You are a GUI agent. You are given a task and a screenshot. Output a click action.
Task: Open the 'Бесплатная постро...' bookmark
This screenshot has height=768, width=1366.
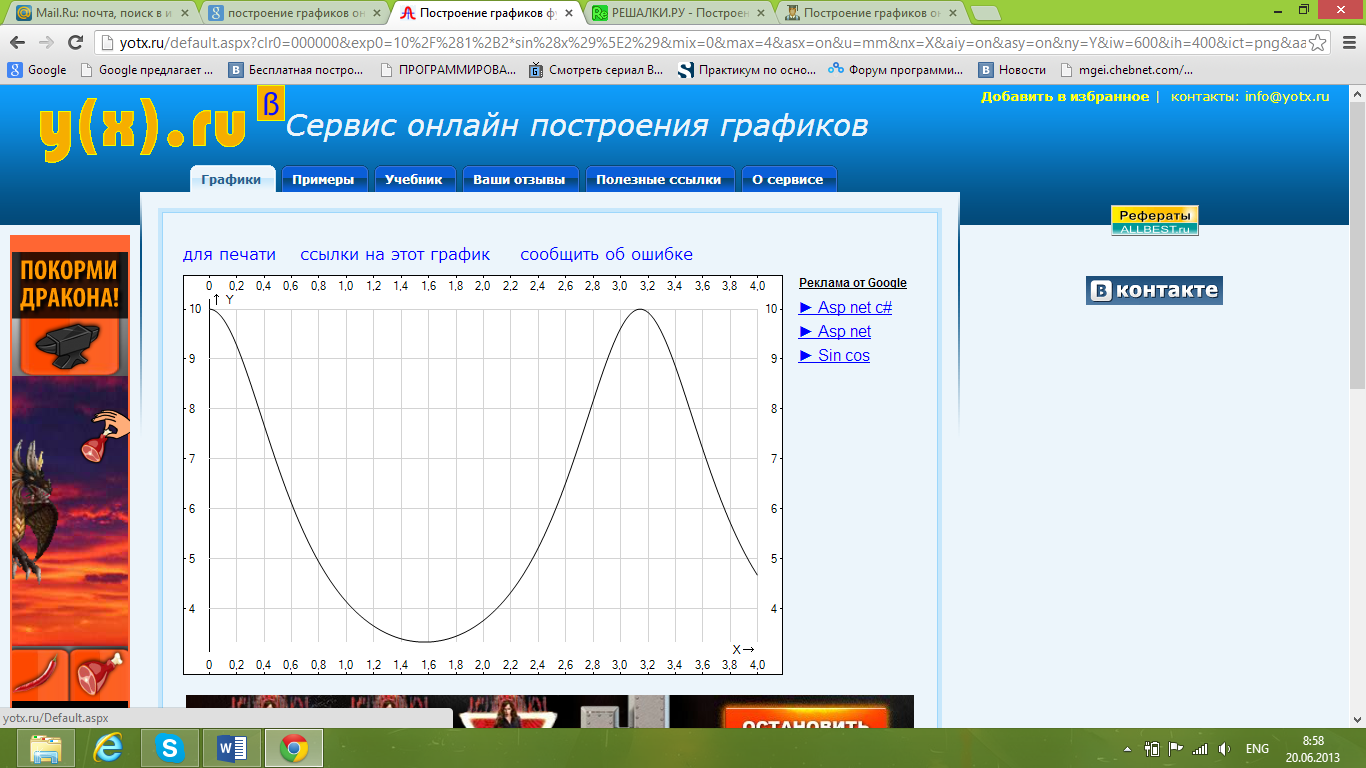298,70
